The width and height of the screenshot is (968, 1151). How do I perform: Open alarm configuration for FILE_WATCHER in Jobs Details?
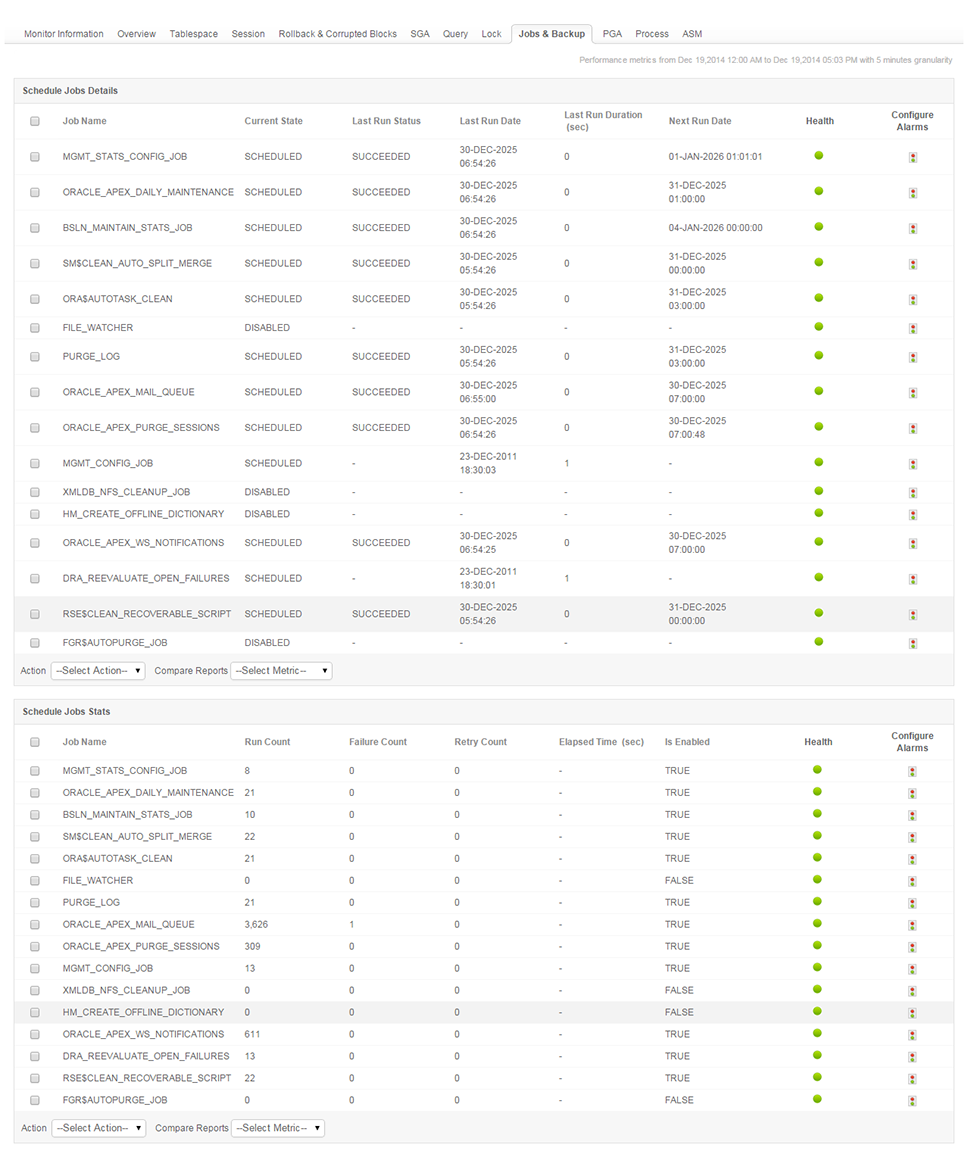click(x=913, y=329)
